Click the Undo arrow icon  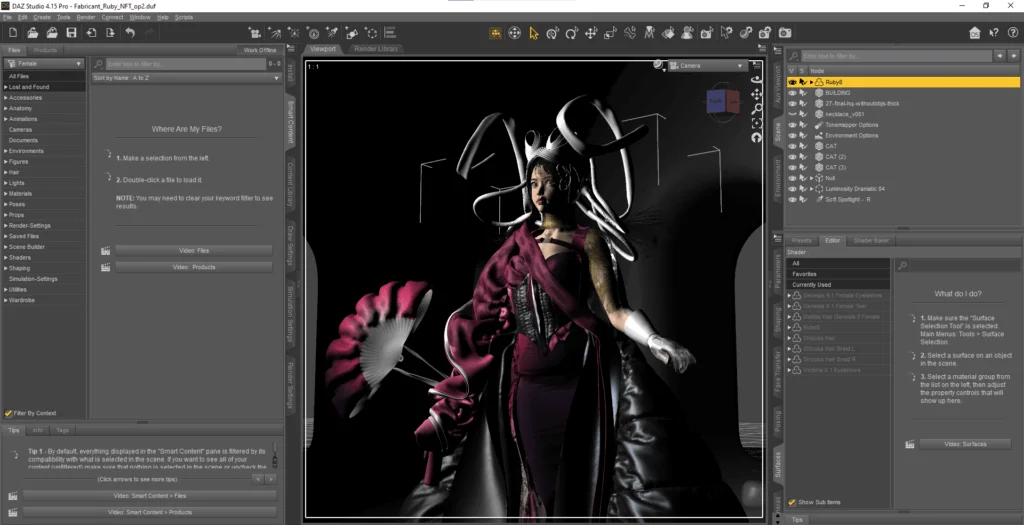pos(129,33)
